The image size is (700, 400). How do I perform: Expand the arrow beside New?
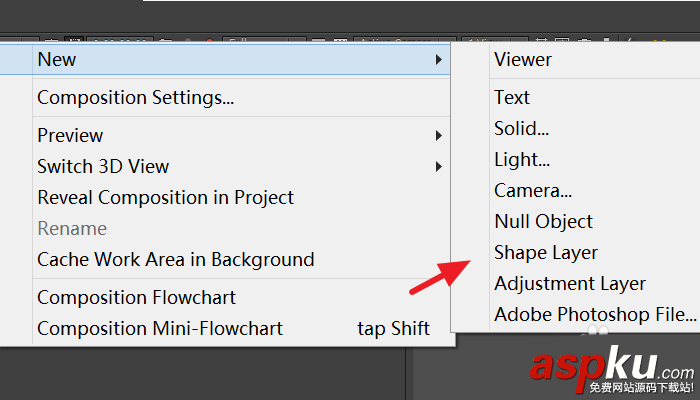point(439,60)
